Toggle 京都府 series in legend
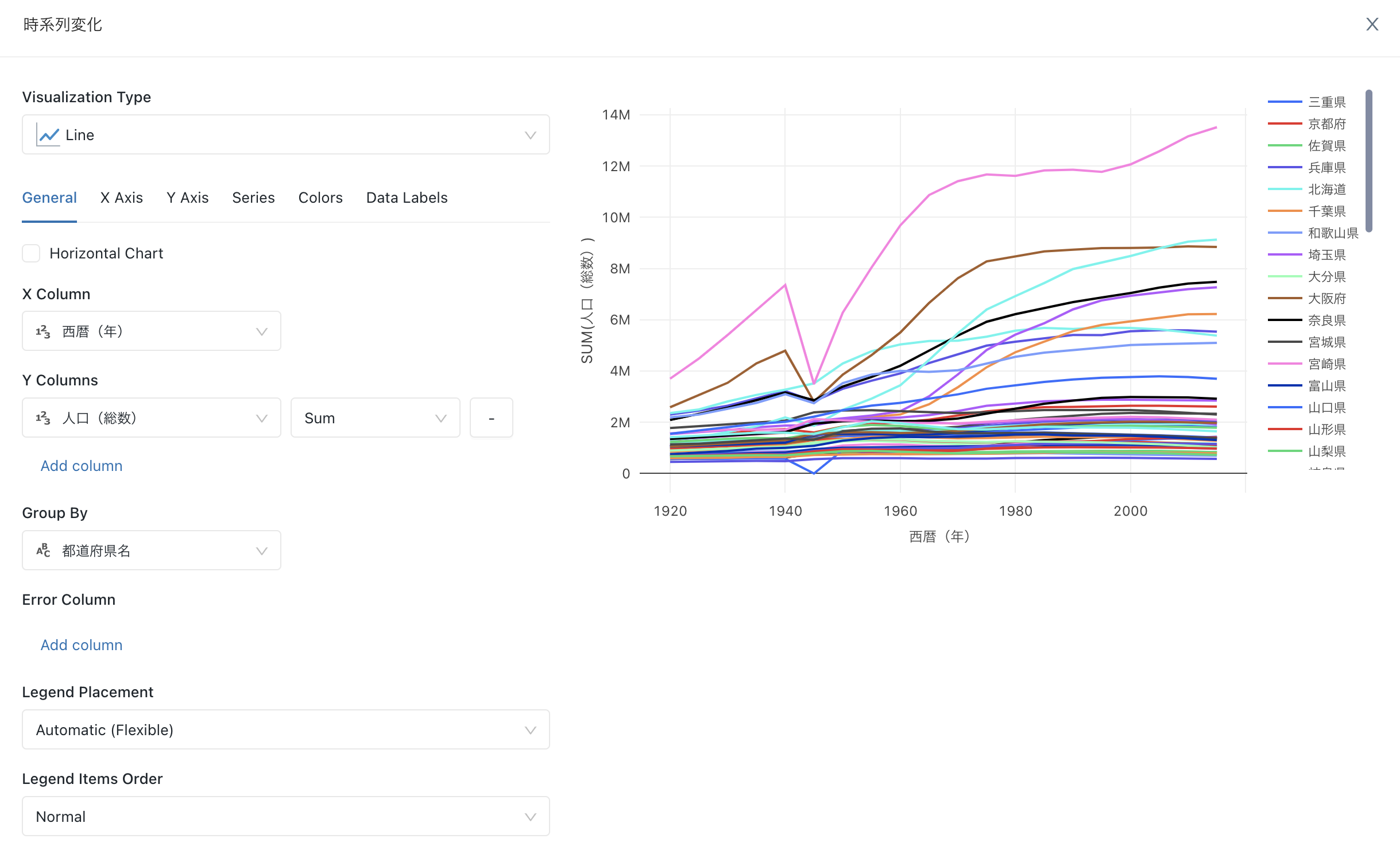The image size is (1400, 850). pos(1326,124)
